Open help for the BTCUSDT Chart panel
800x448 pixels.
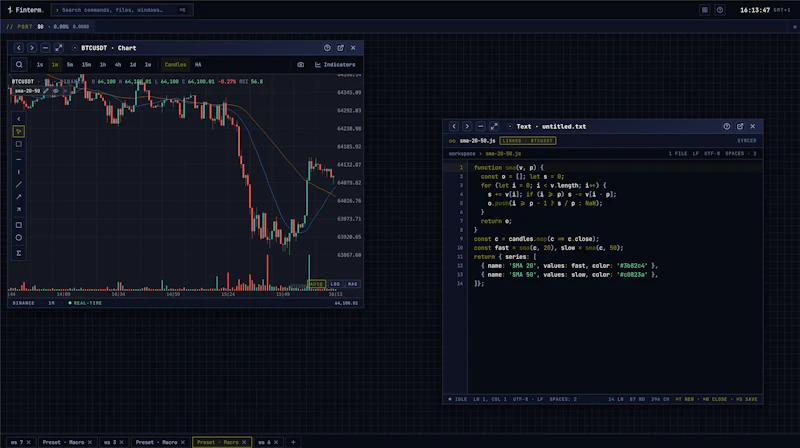pyautogui.click(x=327, y=48)
